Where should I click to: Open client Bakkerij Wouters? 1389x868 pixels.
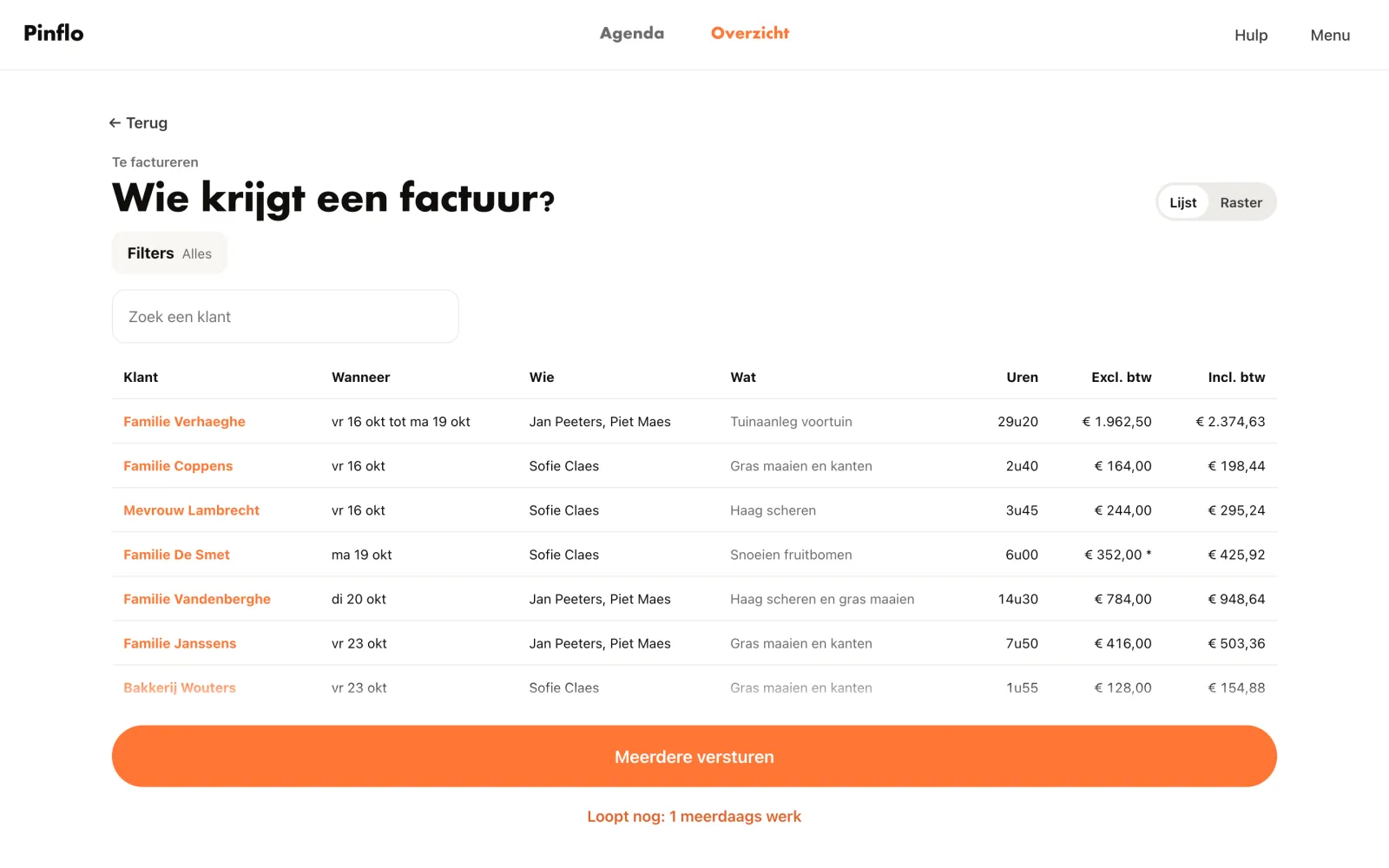(180, 687)
